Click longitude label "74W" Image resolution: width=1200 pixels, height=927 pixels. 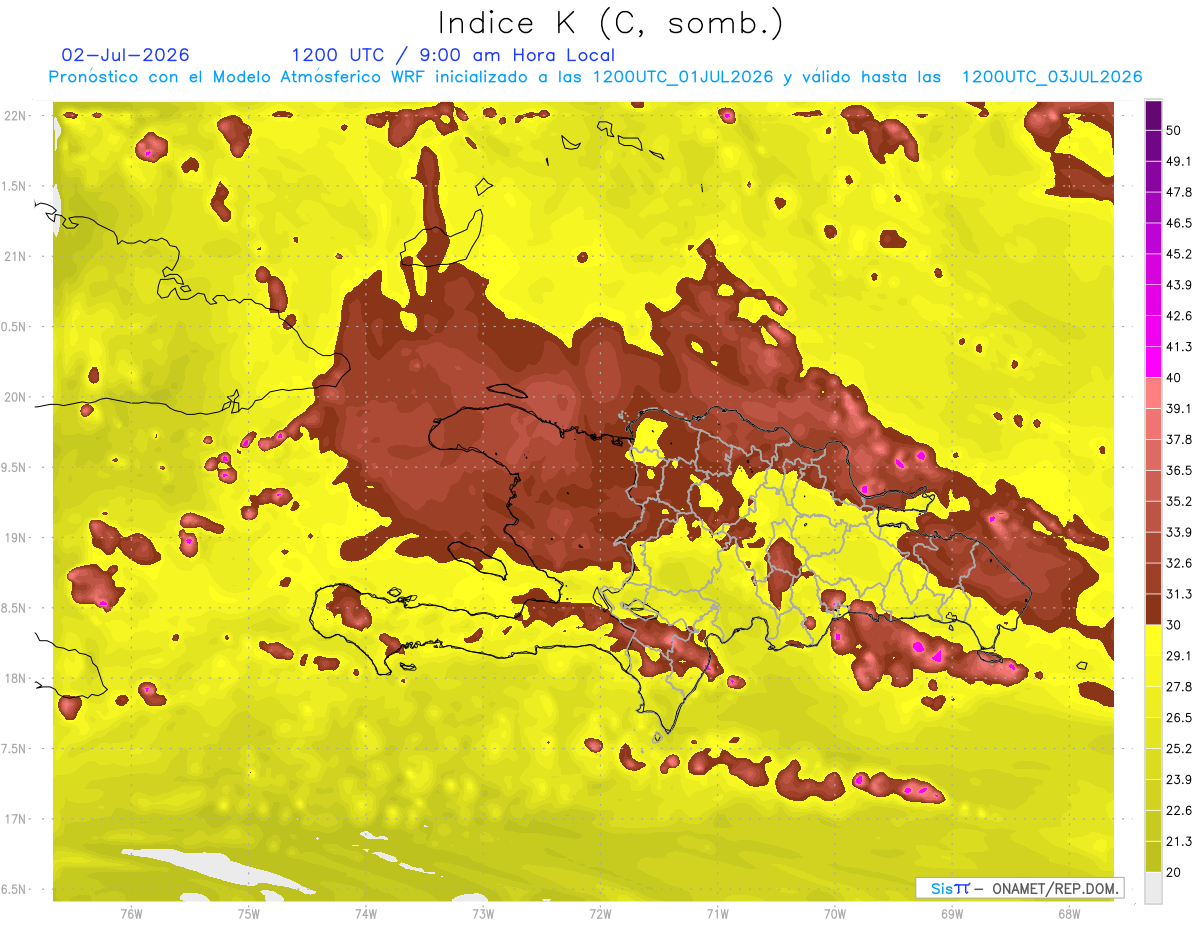pyautogui.click(x=365, y=913)
